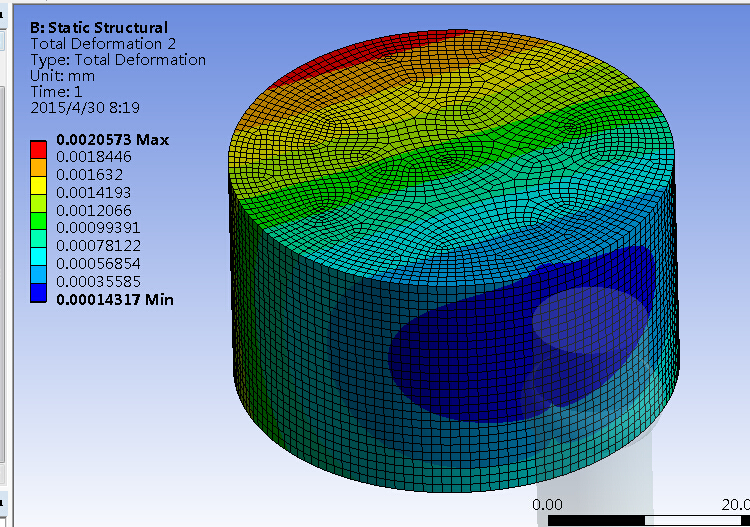Click the scale ruler bar
This screenshot has height=527, width=750.
click(x=649, y=520)
